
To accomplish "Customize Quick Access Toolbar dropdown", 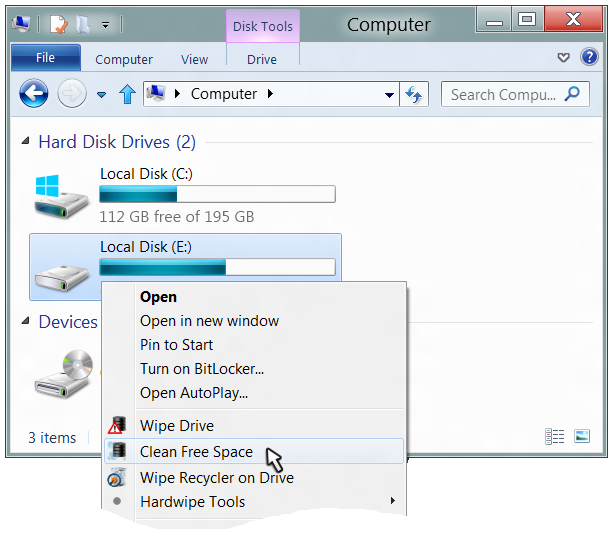I will (x=105, y=23).
